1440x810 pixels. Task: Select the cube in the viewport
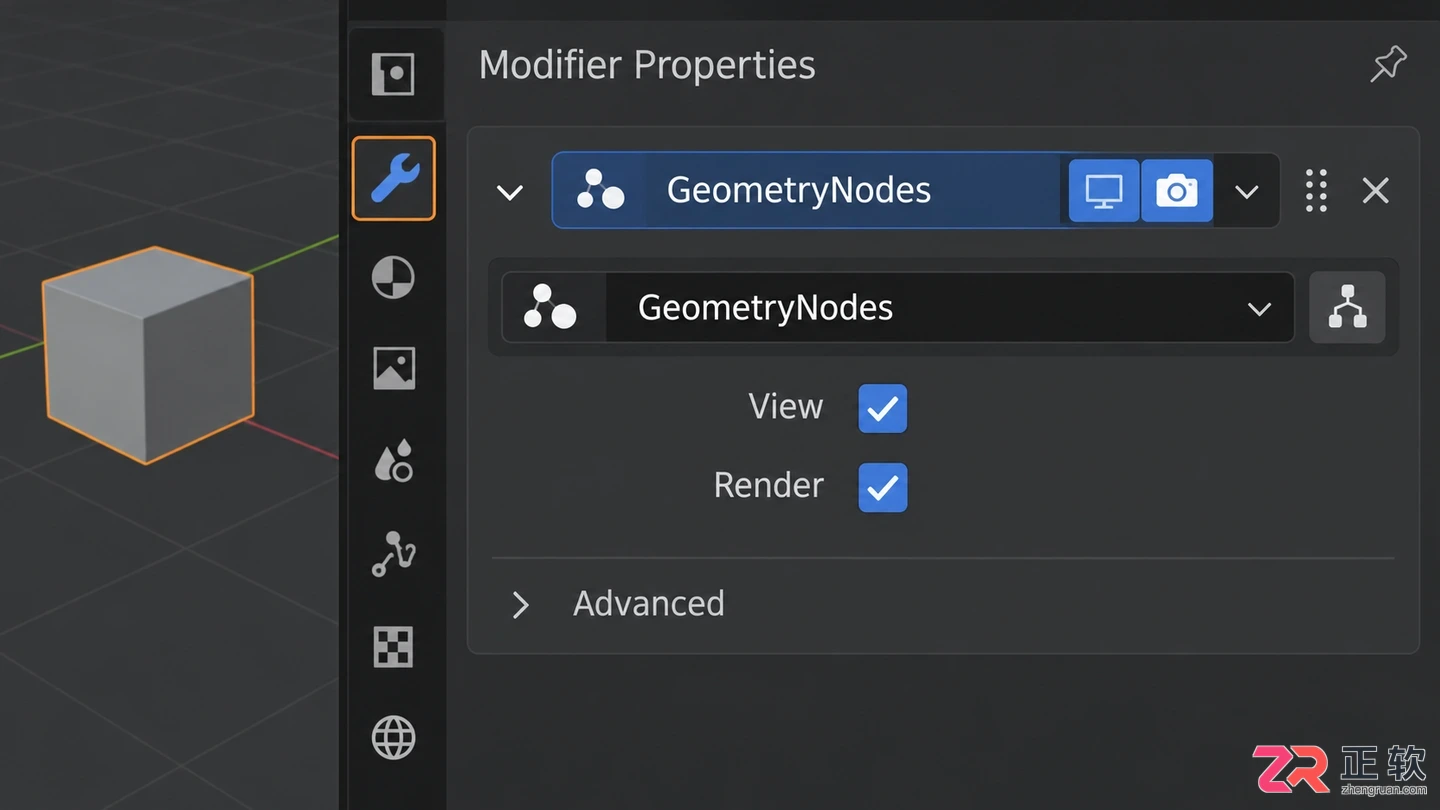tap(148, 354)
